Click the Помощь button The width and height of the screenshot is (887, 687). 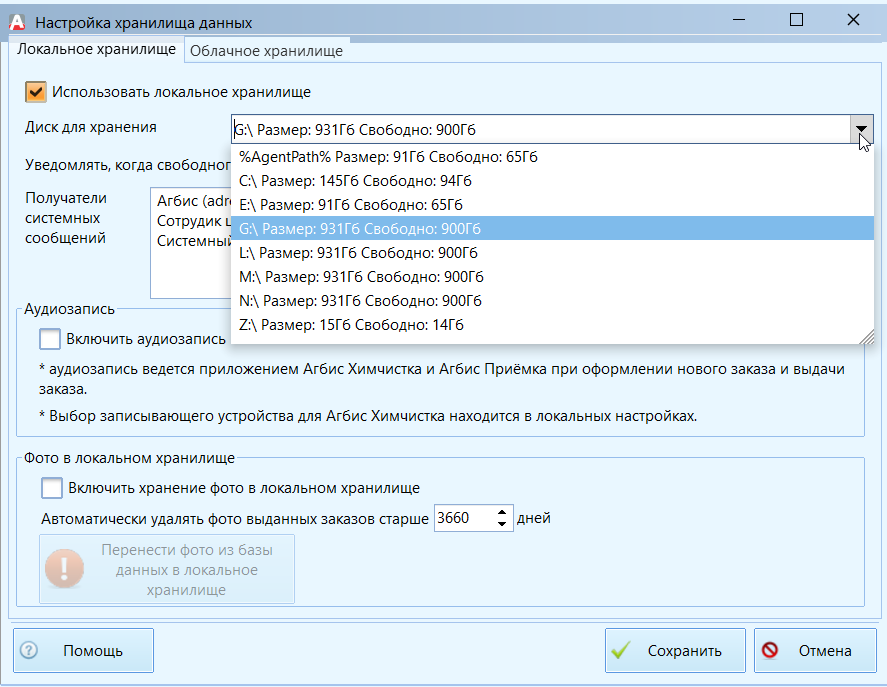[x=83, y=650]
